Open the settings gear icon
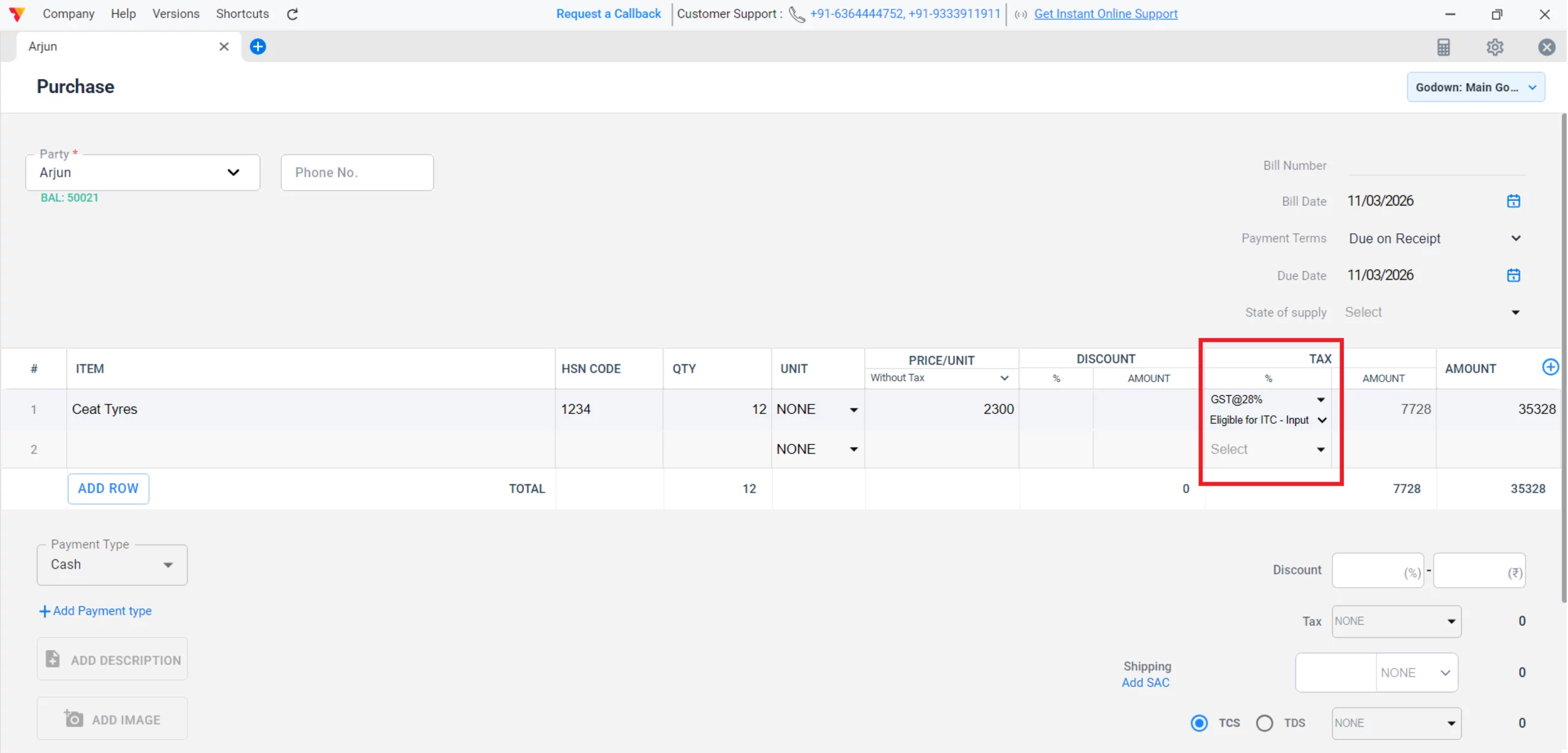 [x=1495, y=47]
